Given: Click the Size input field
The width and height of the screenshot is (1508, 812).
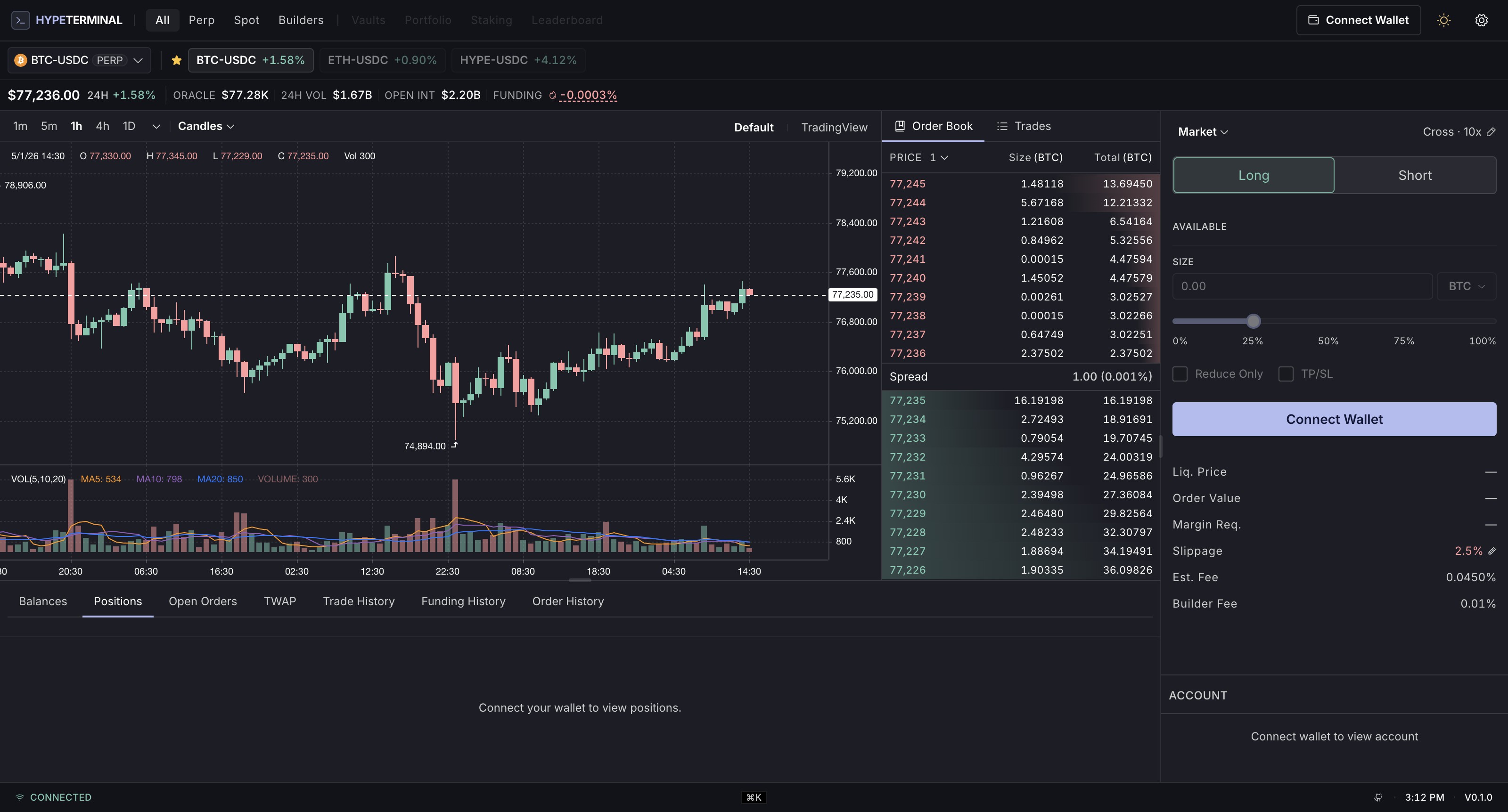Looking at the screenshot, I should tap(1302, 286).
